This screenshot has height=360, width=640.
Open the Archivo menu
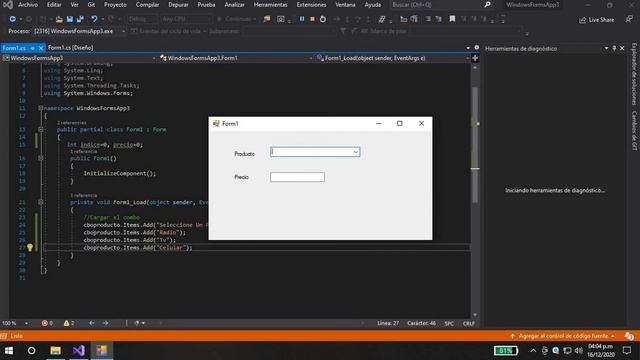point(28,5)
